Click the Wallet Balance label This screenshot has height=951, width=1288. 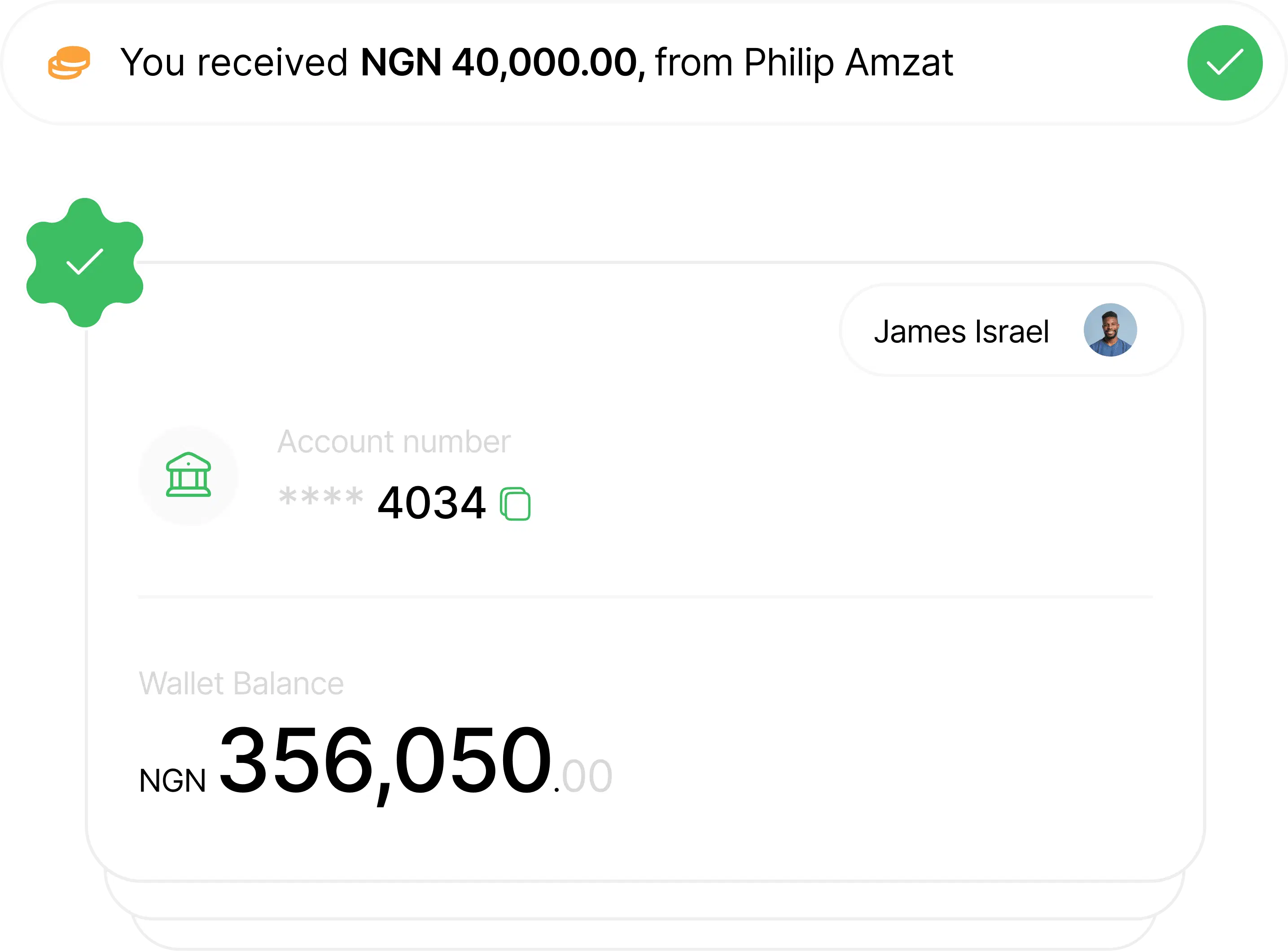pyautogui.click(x=241, y=684)
